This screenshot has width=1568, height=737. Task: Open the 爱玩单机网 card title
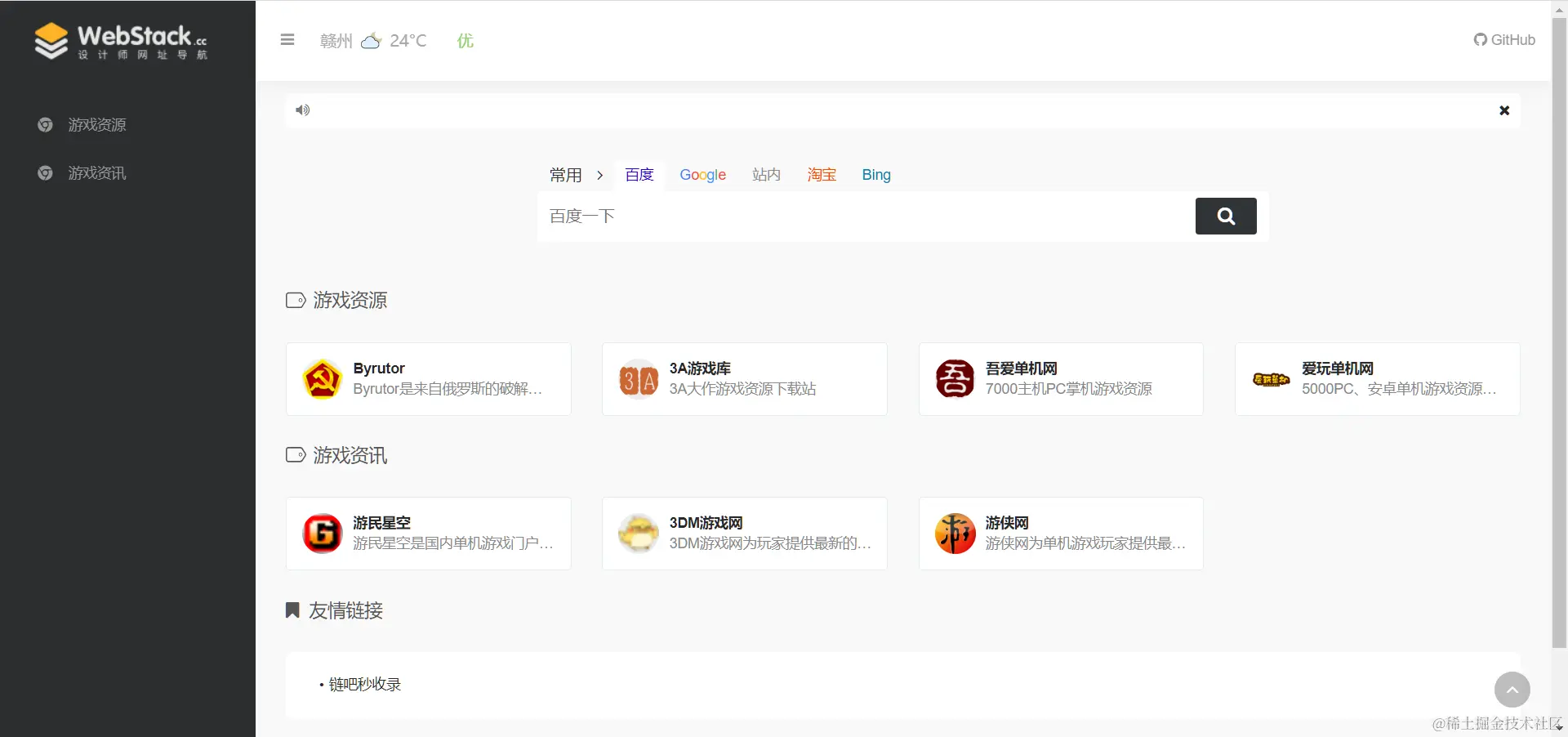click(1337, 368)
